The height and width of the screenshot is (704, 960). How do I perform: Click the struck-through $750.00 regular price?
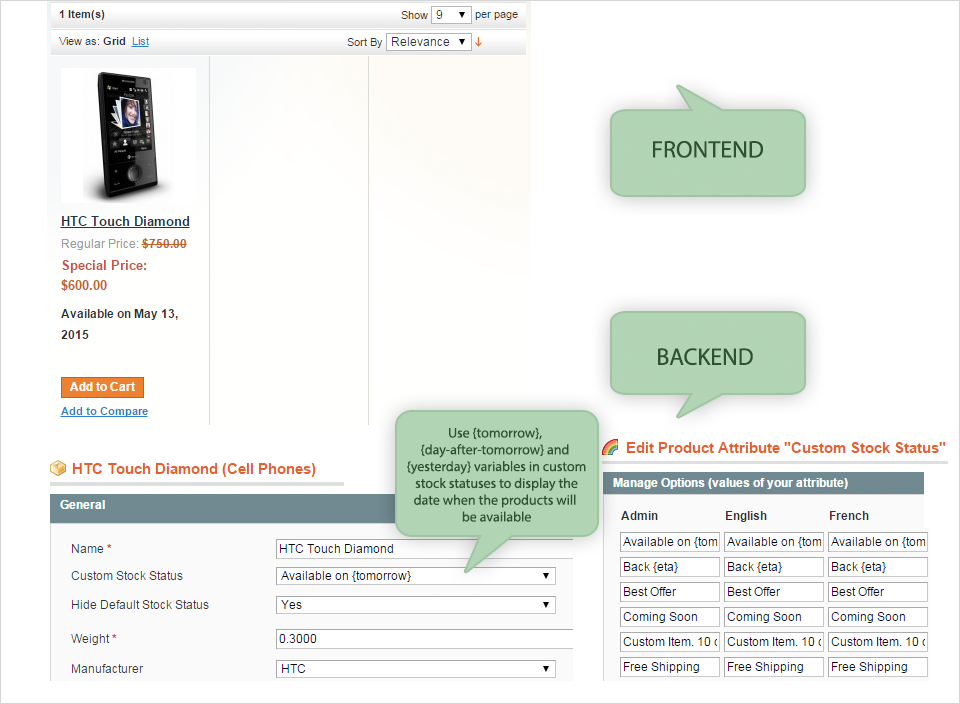click(x=164, y=244)
